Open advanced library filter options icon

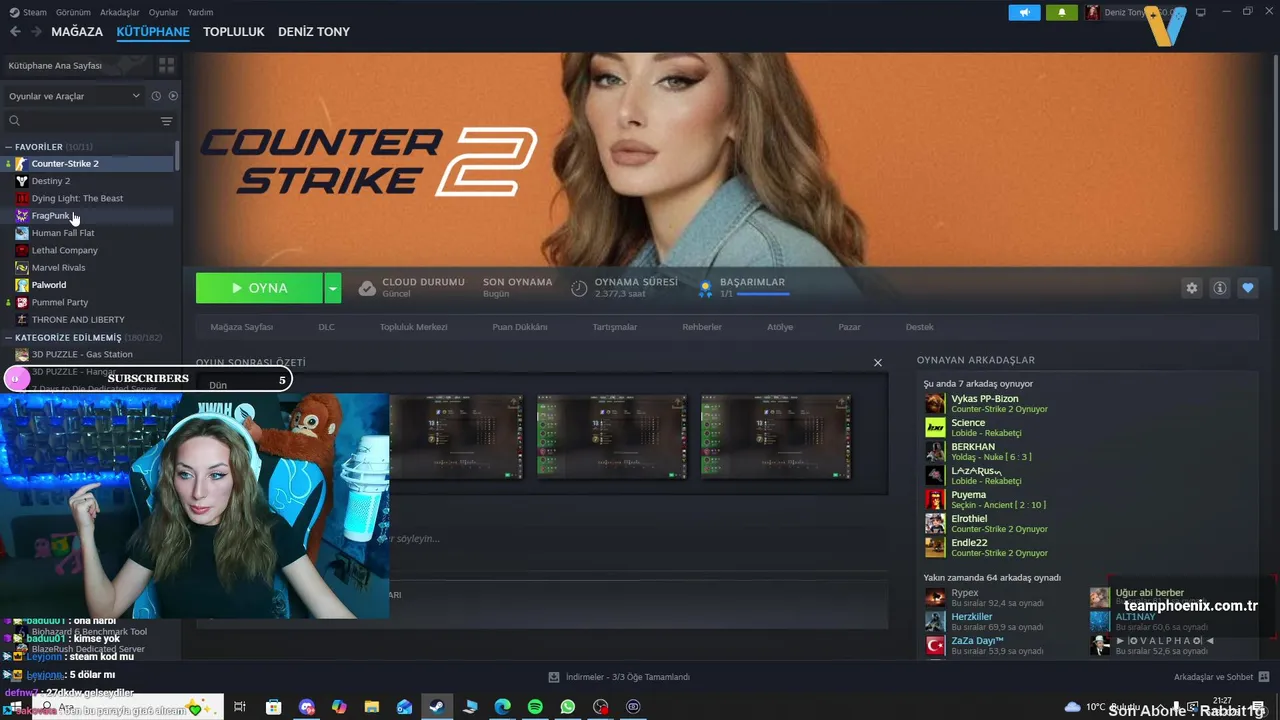166,121
